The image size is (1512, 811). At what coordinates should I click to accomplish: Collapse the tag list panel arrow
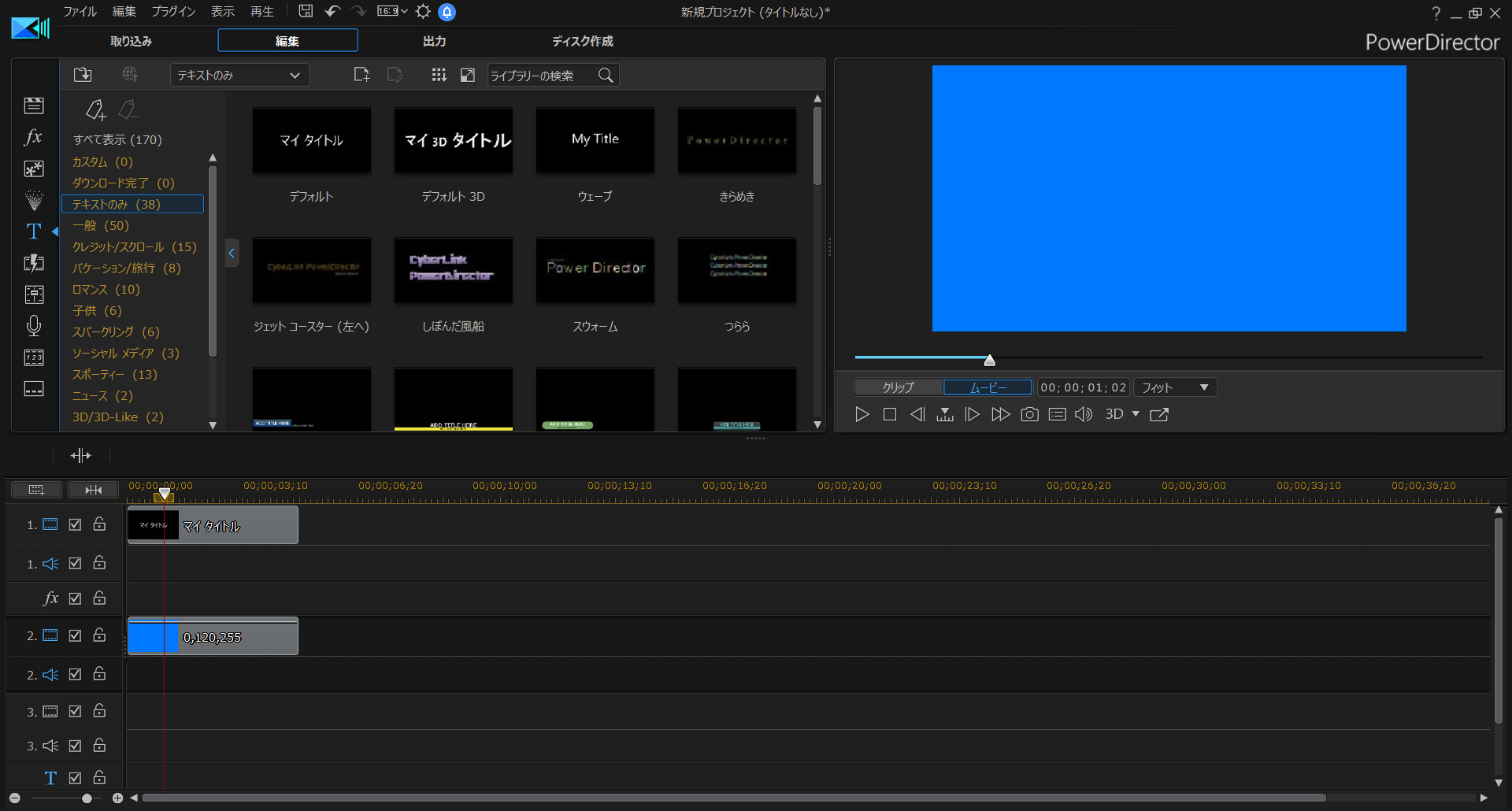232,253
